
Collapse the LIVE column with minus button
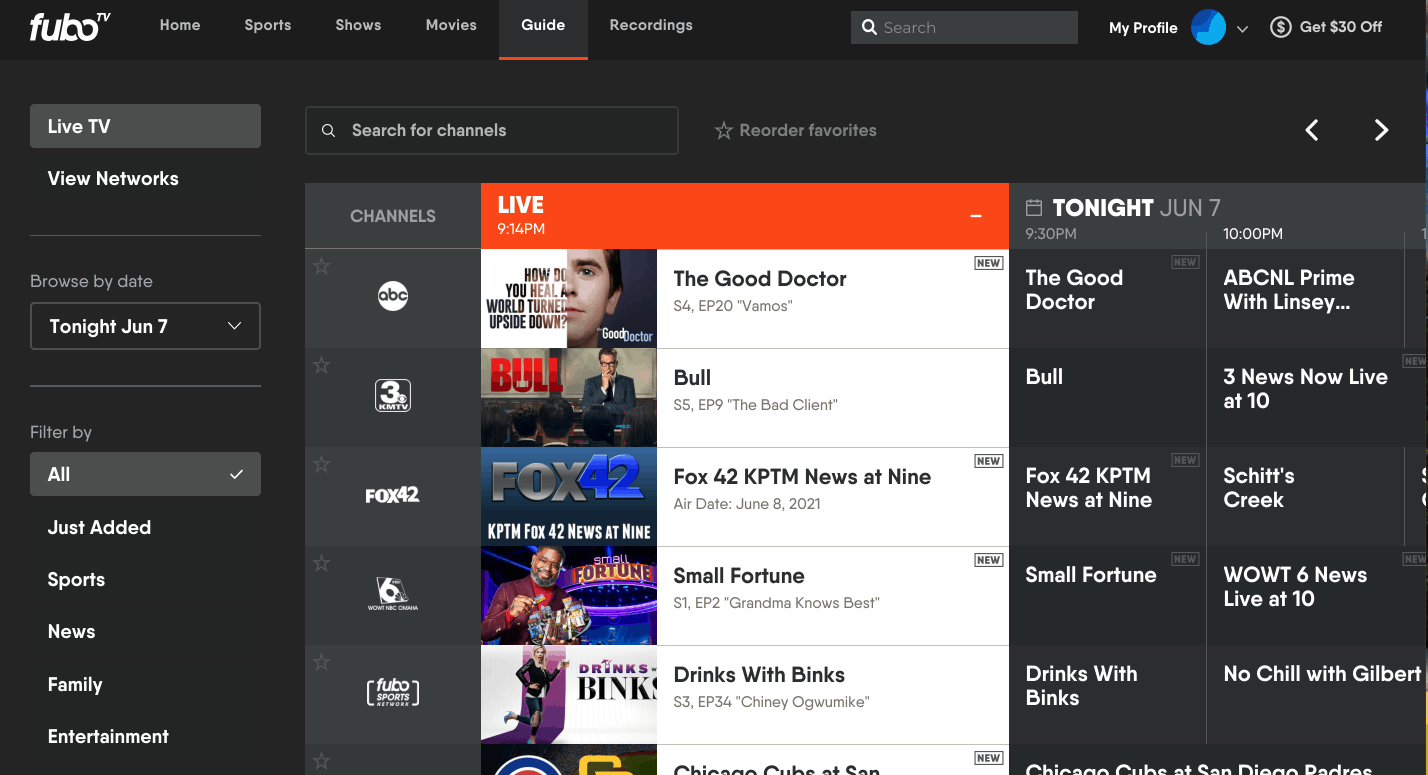975,216
